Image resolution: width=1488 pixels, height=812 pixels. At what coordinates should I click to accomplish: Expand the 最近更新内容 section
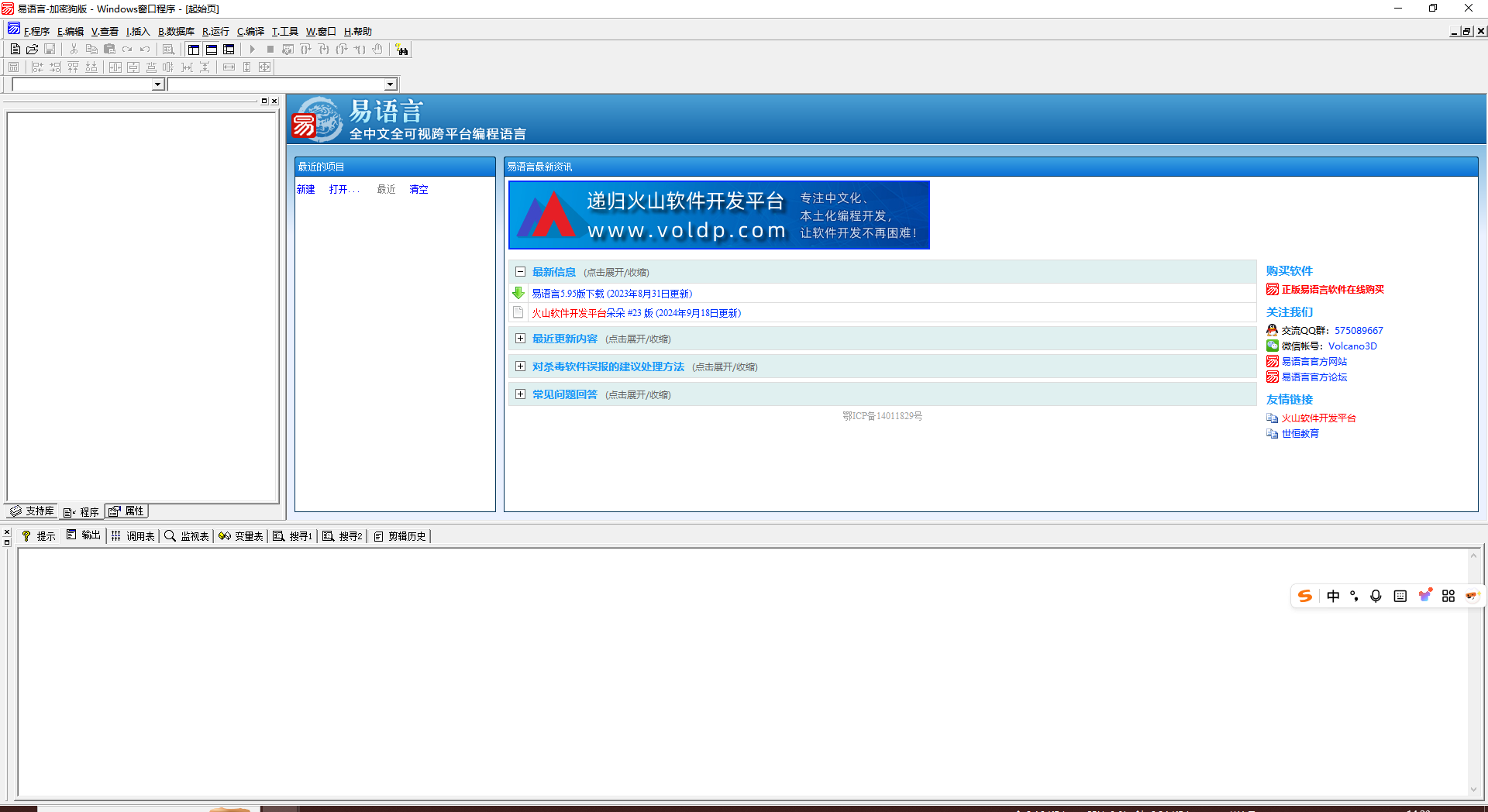click(521, 339)
